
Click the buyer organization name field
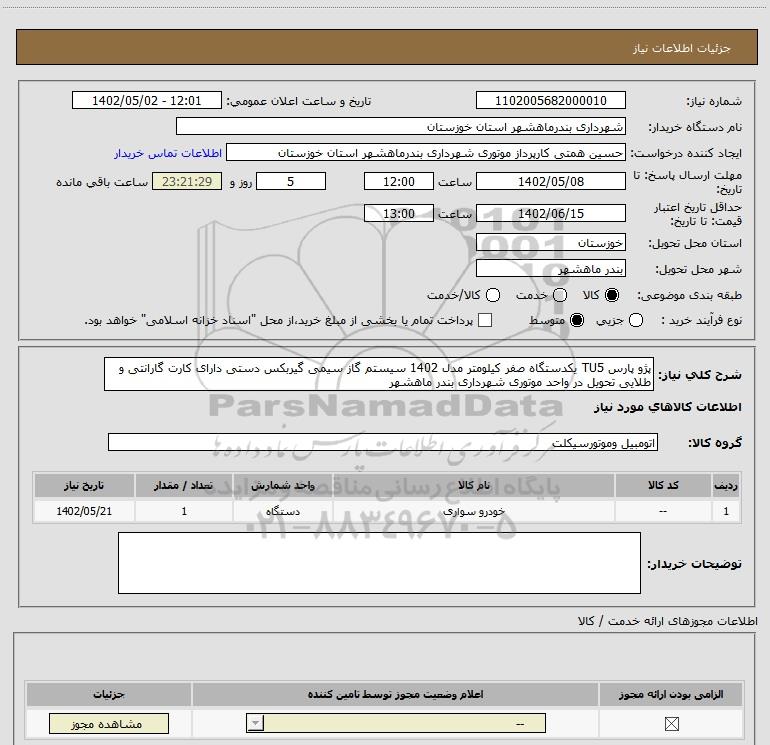tap(401, 127)
